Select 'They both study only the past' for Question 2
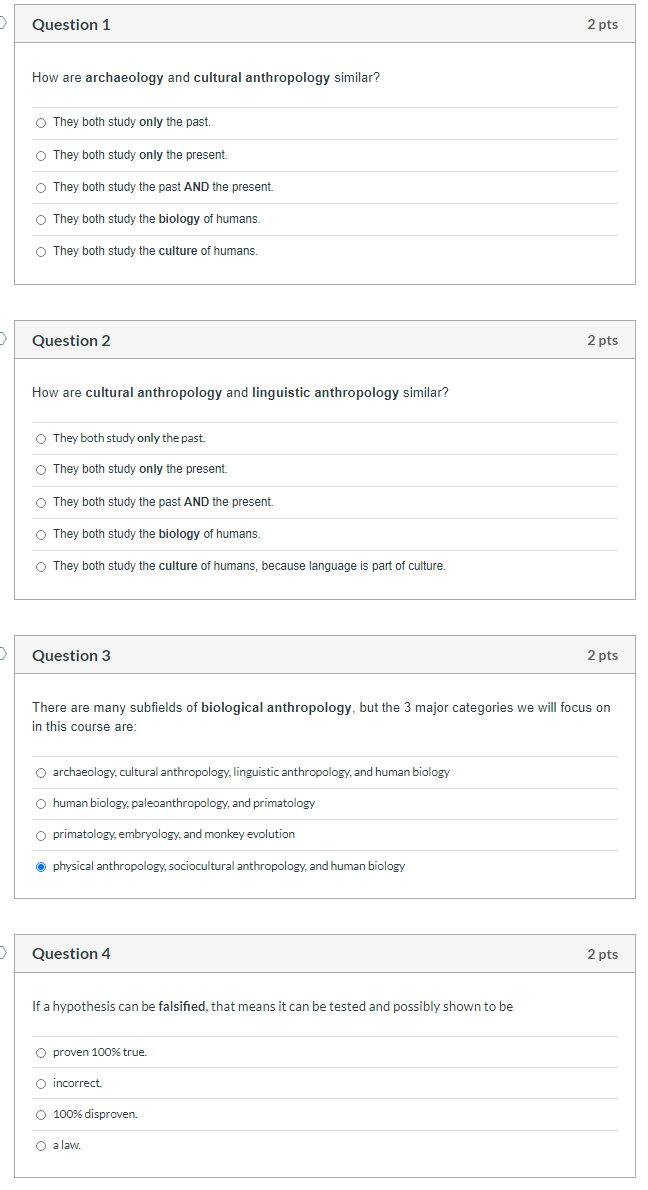This screenshot has height=1190, width=648. tap(40, 438)
